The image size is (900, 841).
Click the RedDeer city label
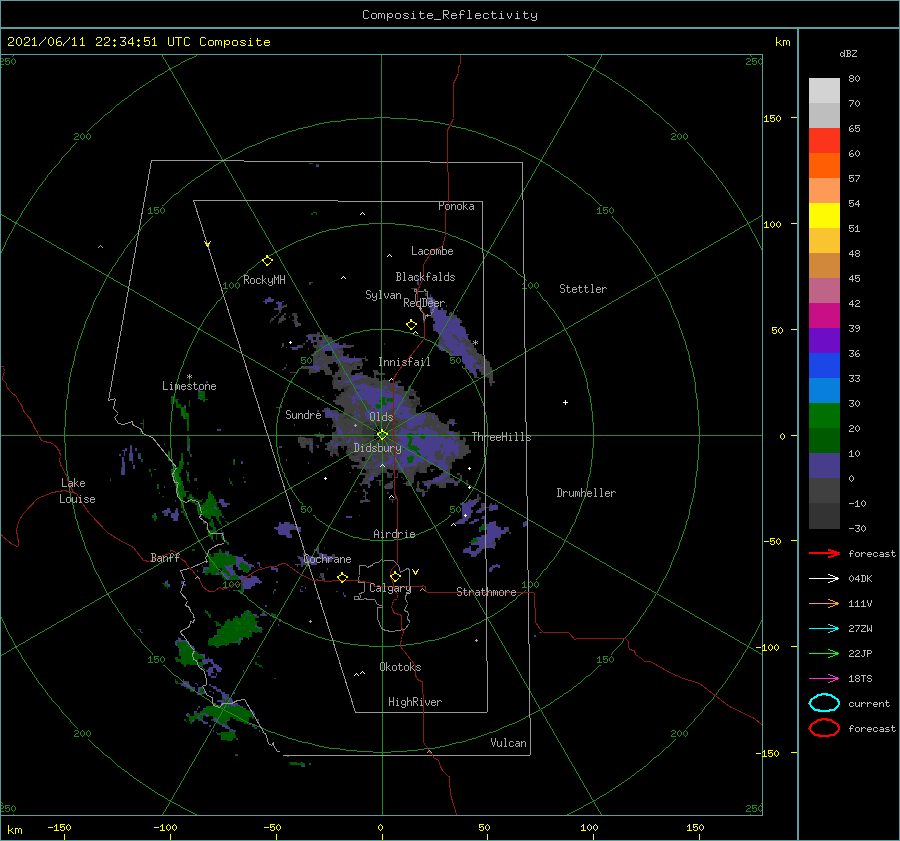click(424, 303)
